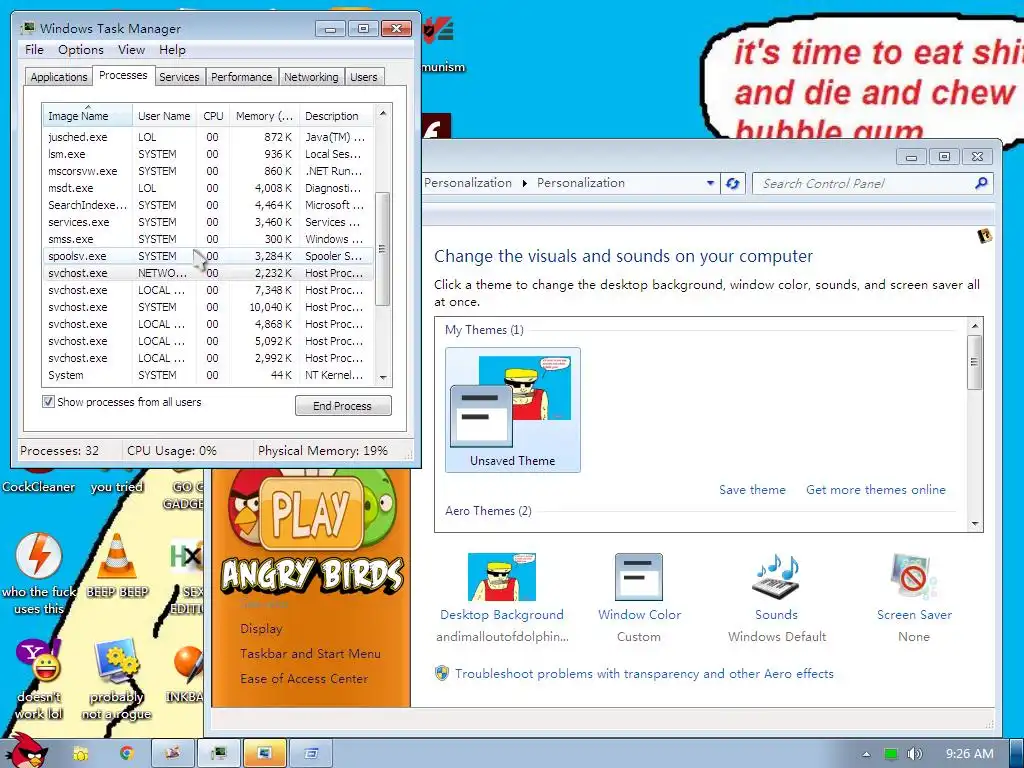The height and width of the screenshot is (768, 1024).
Task: Open the File menu in Task Manager
Action: [34, 50]
